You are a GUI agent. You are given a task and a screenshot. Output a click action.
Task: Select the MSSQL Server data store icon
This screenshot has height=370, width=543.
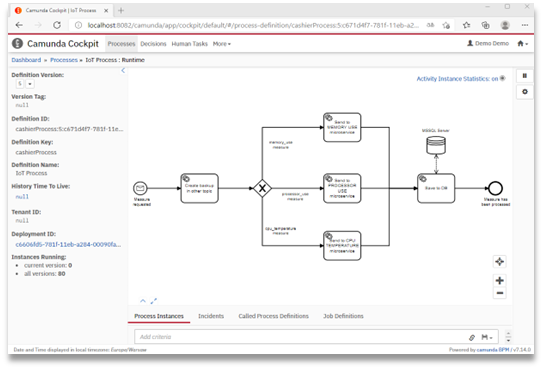click(x=436, y=145)
